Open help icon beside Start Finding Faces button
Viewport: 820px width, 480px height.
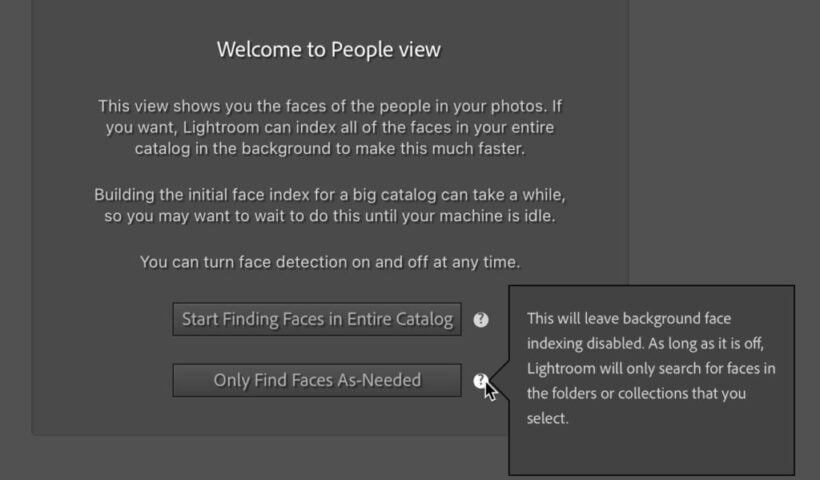click(481, 320)
